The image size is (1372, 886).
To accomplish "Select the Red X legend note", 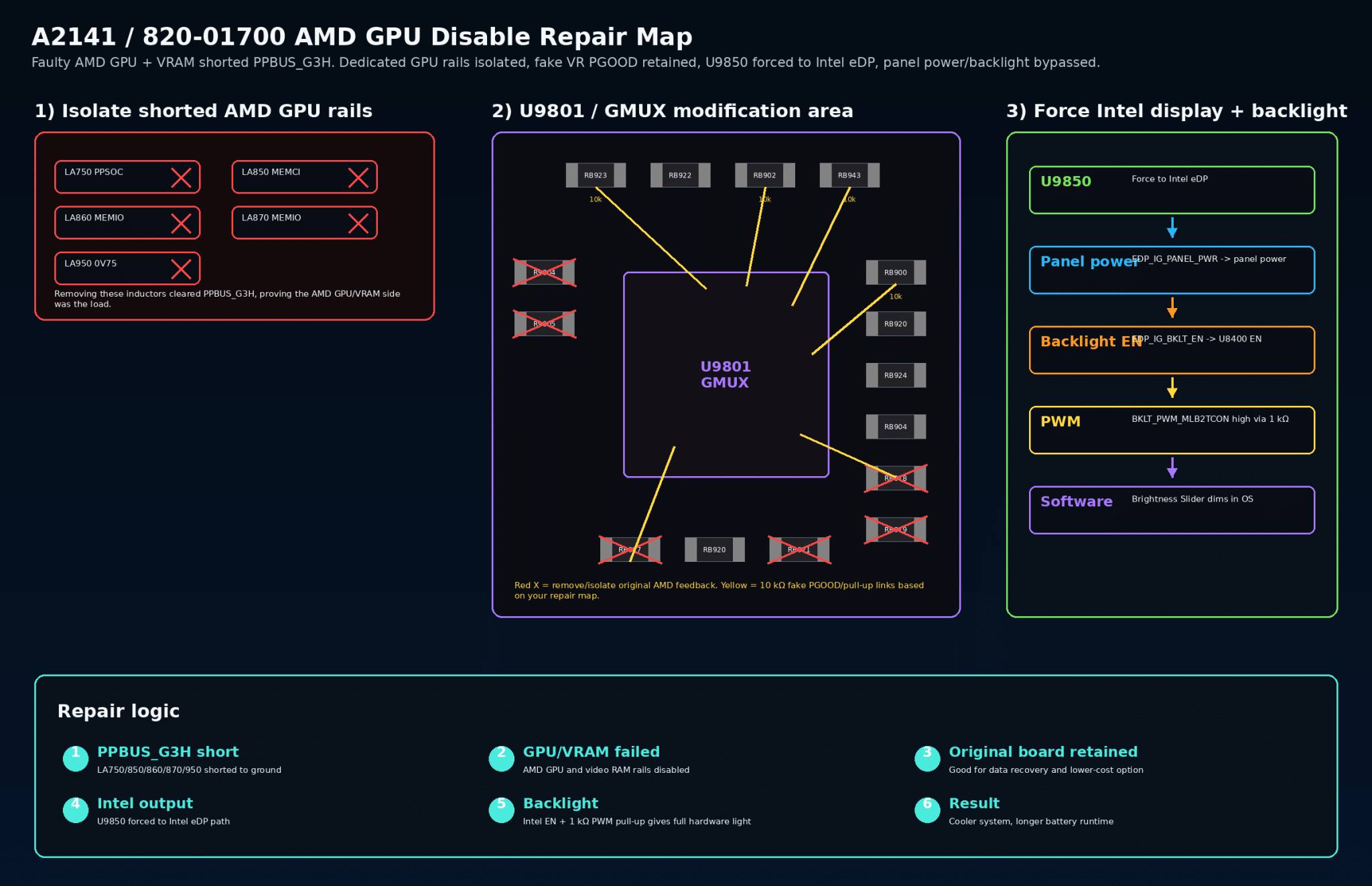I will pos(719,591).
